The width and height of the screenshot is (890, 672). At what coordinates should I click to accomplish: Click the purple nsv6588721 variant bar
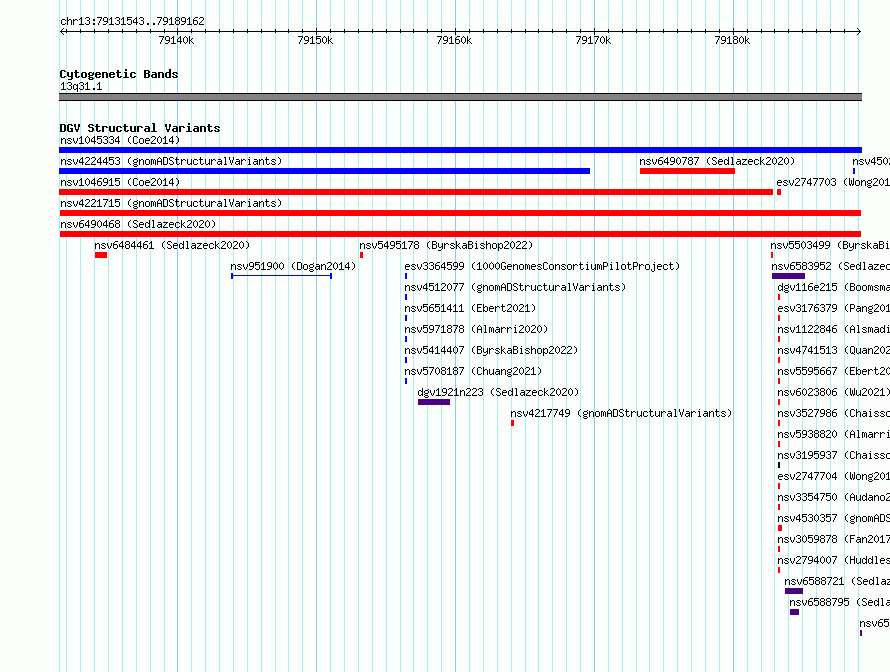[x=794, y=591]
